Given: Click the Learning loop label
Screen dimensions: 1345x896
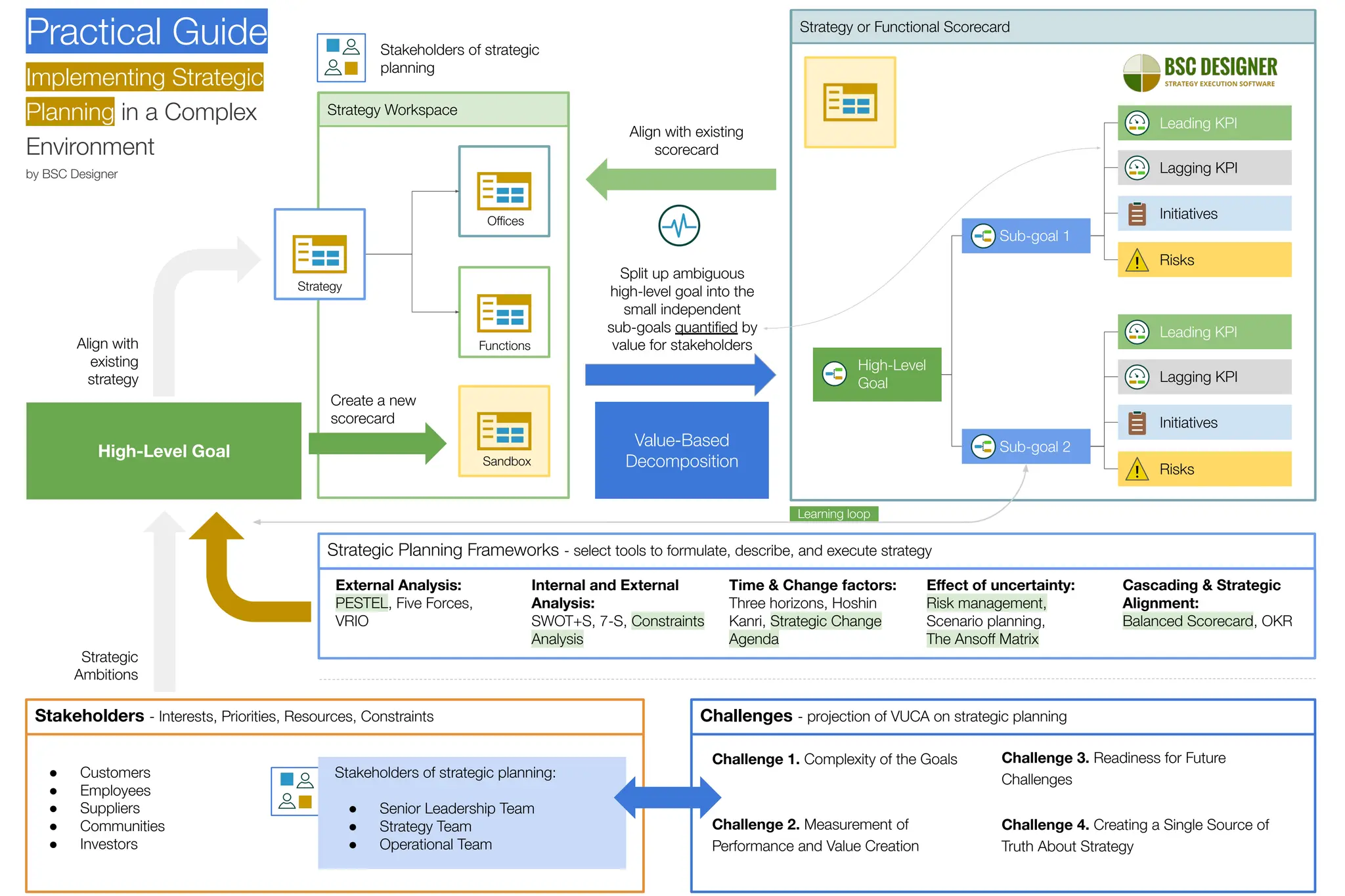Looking at the screenshot, I should click(833, 514).
